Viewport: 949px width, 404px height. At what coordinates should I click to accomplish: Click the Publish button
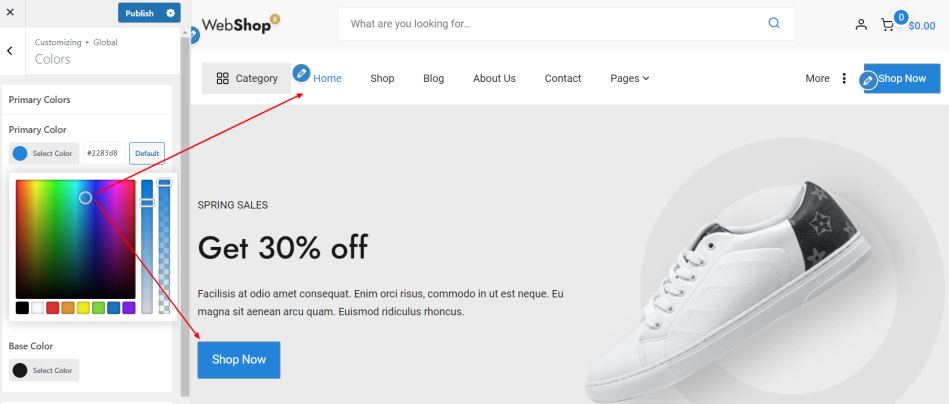140,13
